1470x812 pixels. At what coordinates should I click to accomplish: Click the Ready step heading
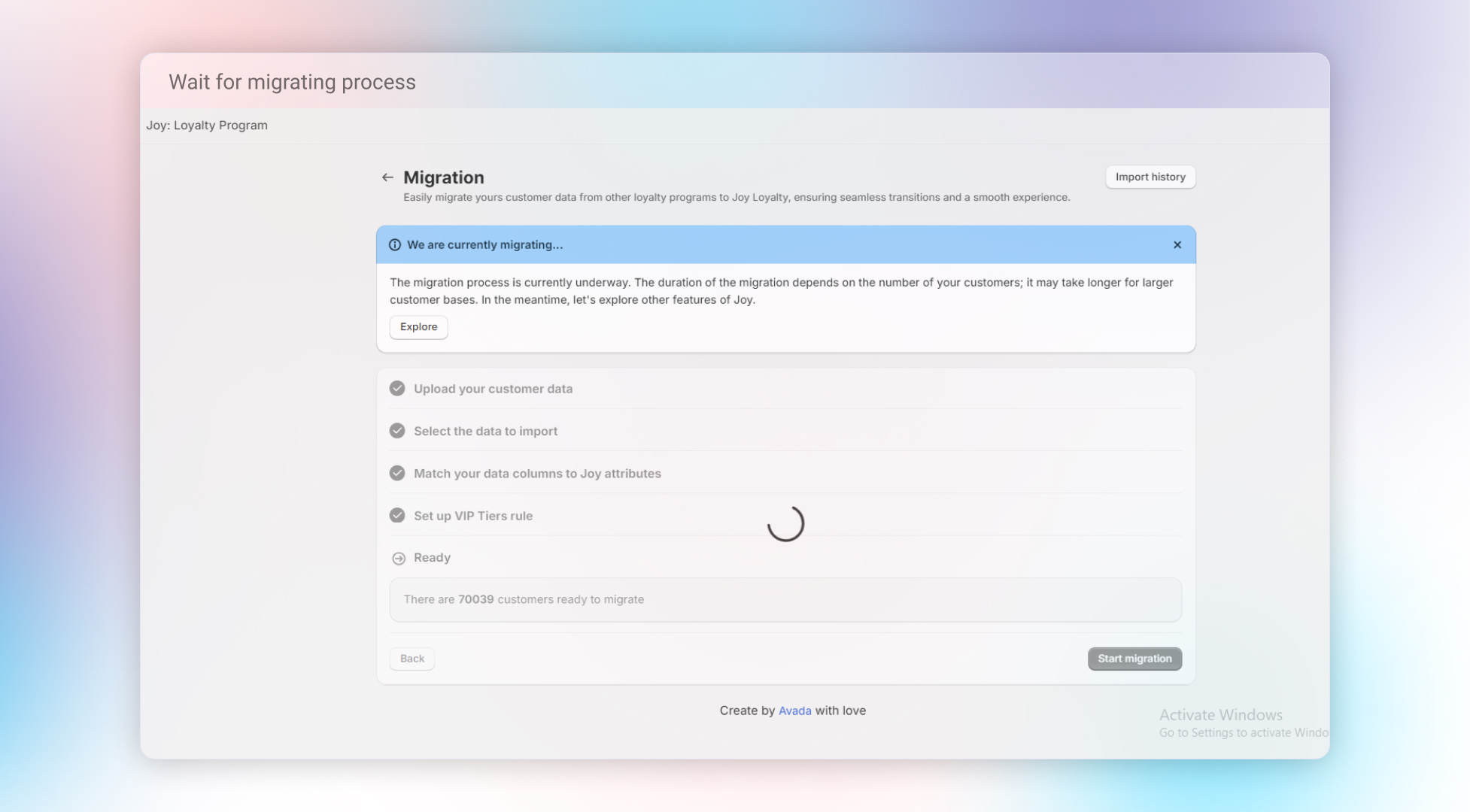coord(432,558)
